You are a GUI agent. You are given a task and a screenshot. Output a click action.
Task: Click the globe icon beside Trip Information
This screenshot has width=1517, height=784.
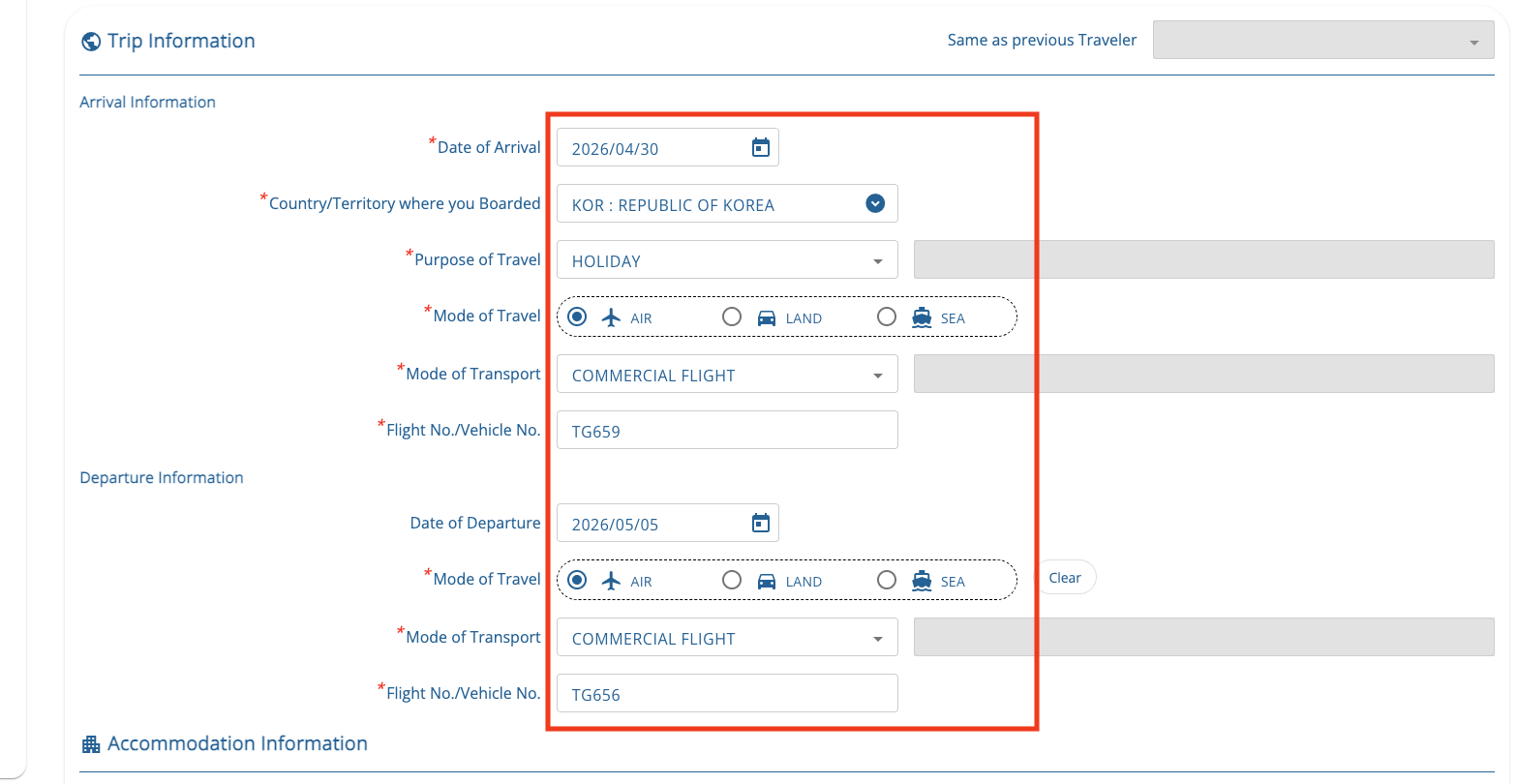[x=91, y=42]
